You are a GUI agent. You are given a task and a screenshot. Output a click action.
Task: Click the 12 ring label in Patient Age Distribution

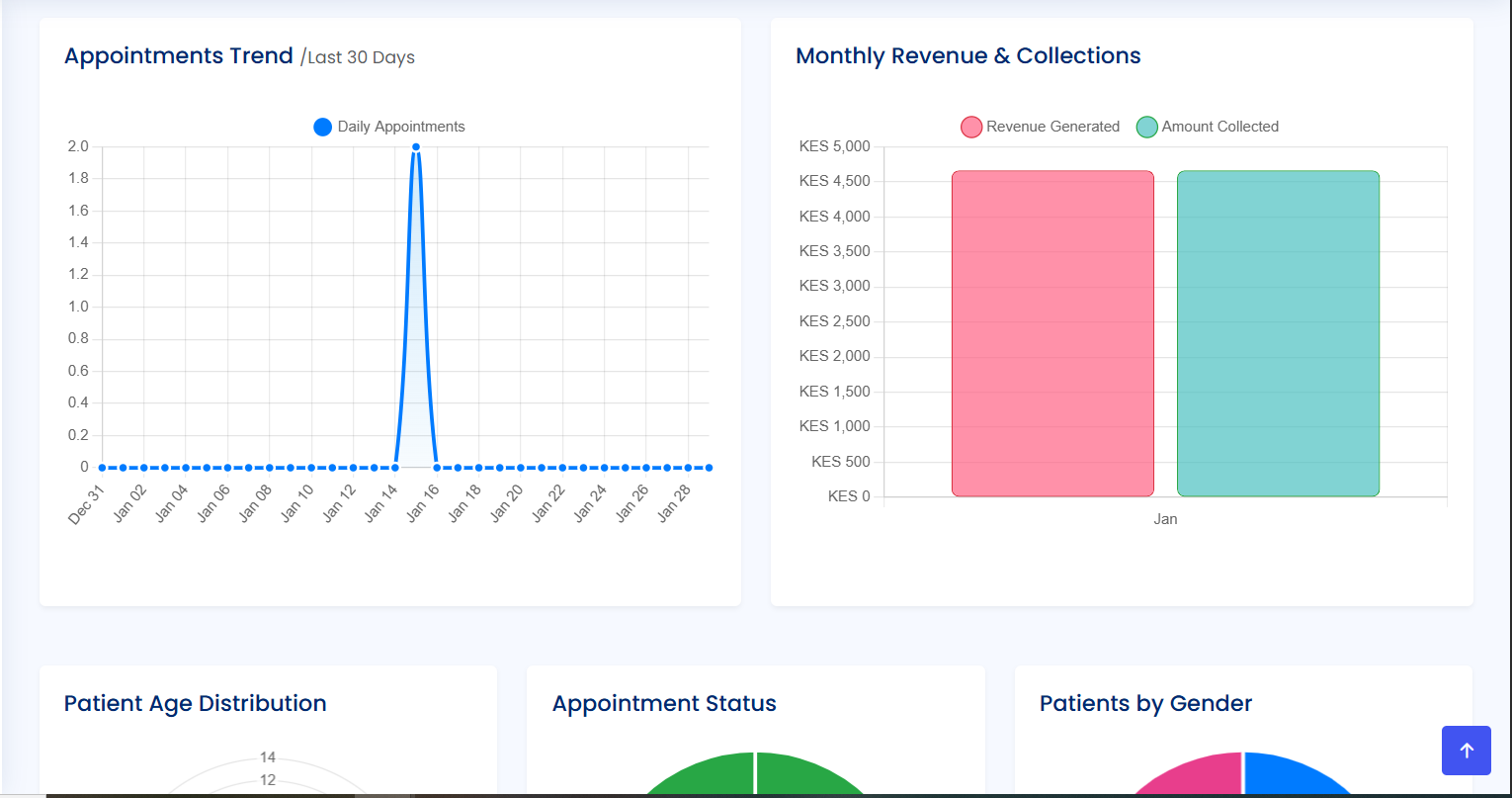pyautogui.click(x=268, y=780)
